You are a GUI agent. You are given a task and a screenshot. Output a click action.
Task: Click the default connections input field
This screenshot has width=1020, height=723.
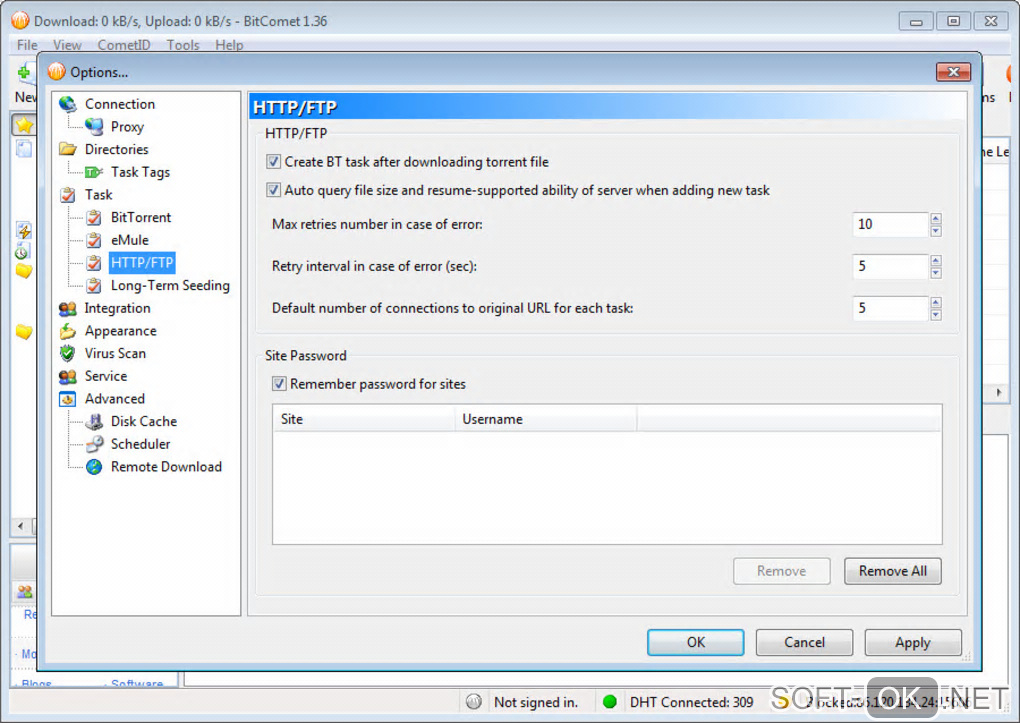(890, 308)
